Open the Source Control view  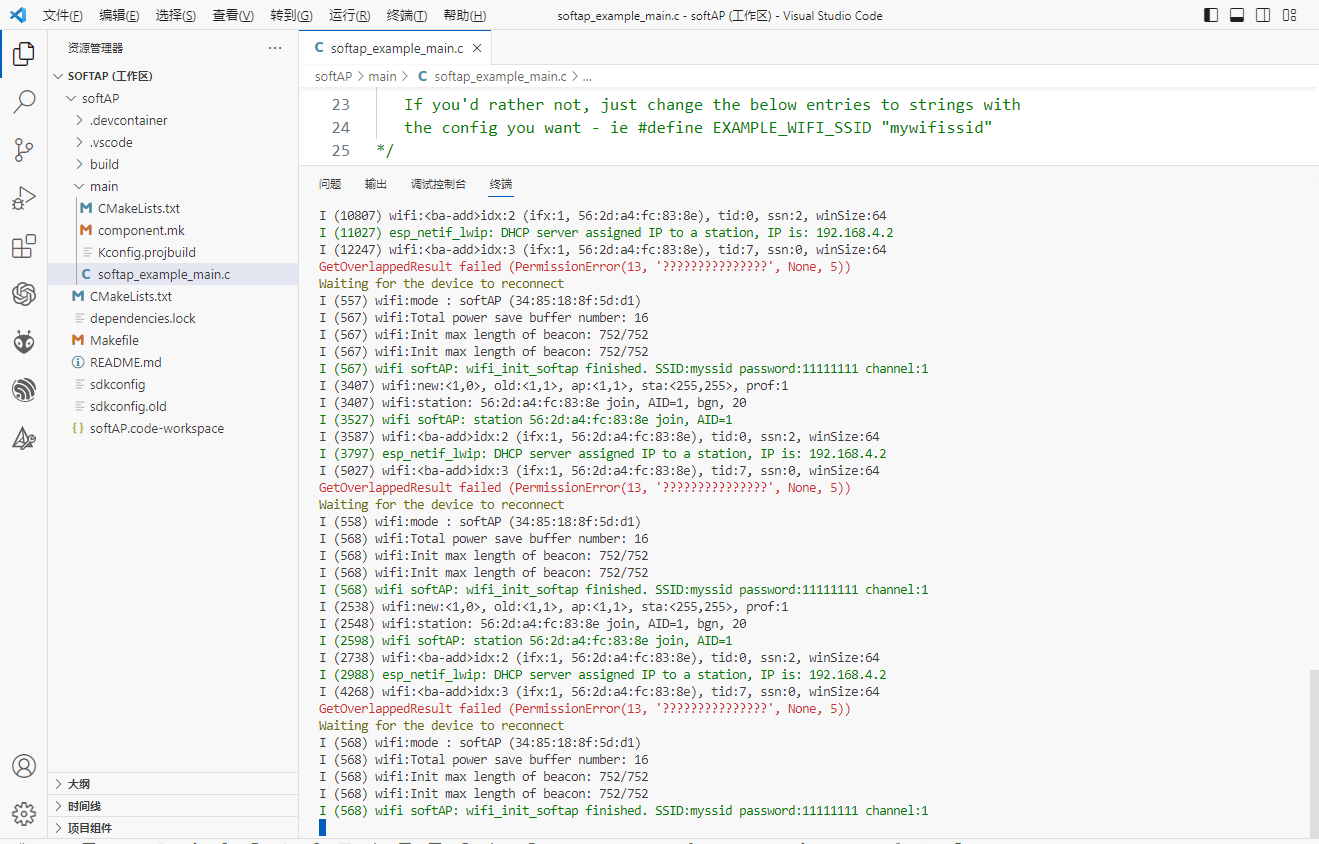click(x=24, y=150)
